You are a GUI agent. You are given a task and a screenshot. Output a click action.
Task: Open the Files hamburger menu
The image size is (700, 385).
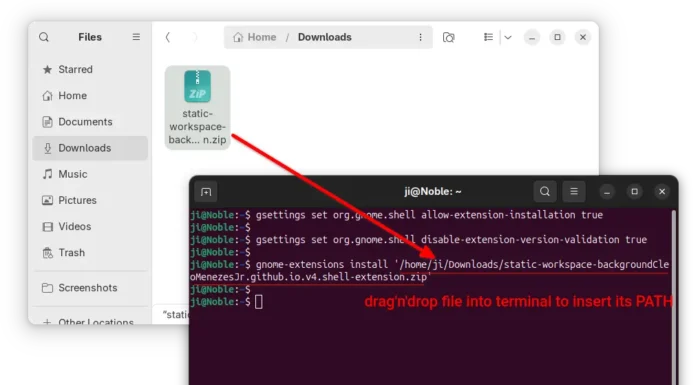136,37
